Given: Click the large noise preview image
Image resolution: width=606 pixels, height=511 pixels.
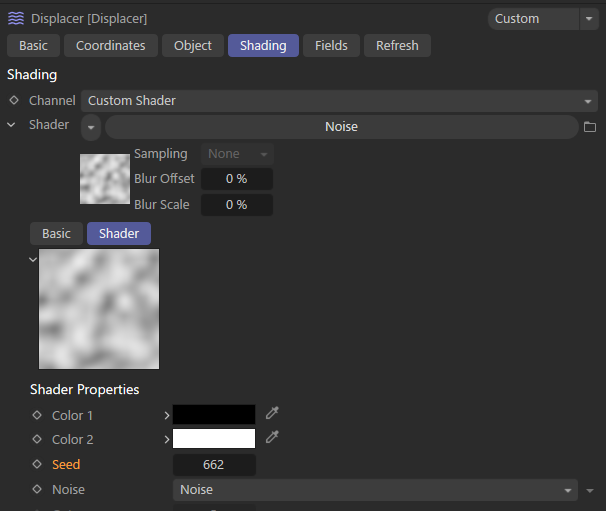Looking at the screenshot, I should point(99,309).
